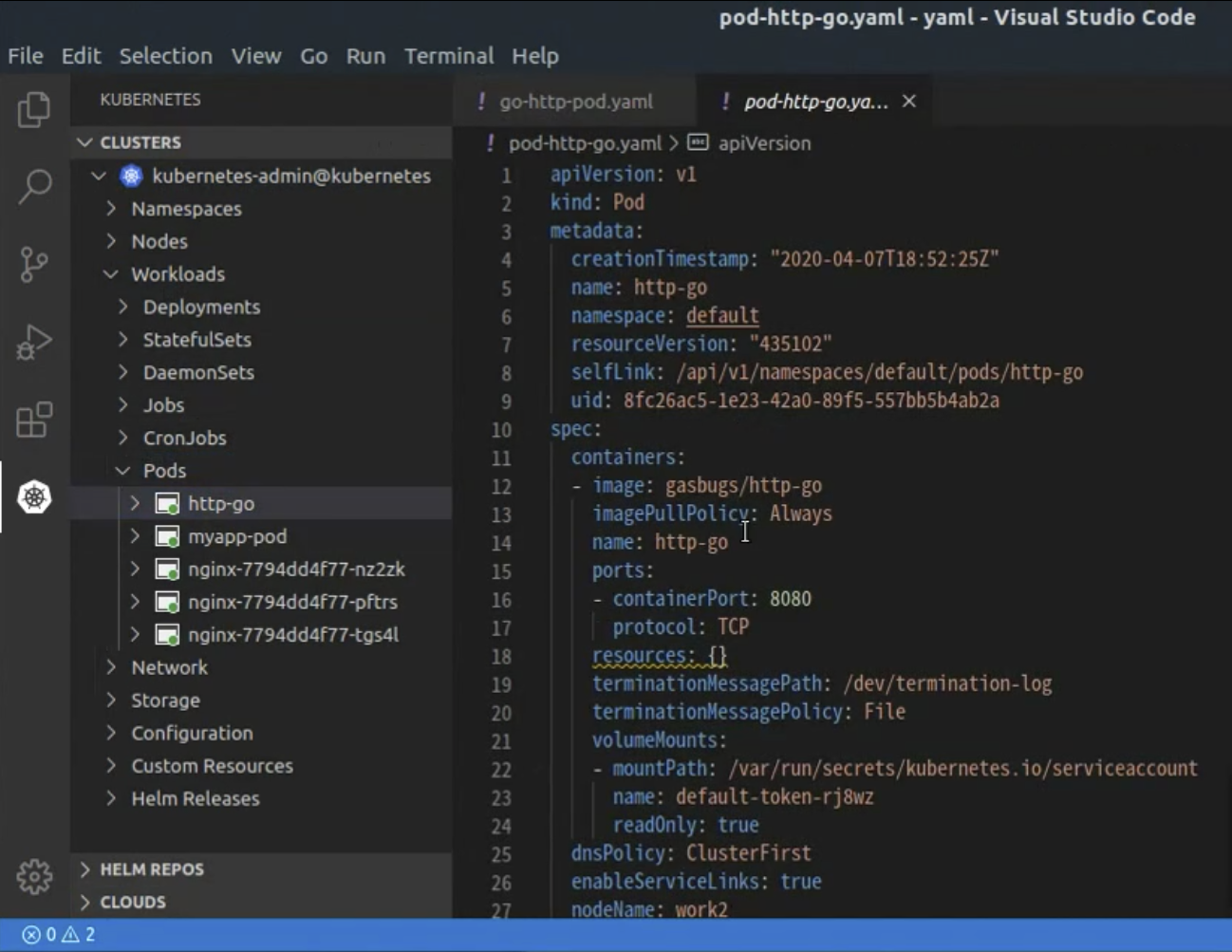Open the View menu
The height and width of the screenshot is (952, 1232).
click(x=256, y=56)
